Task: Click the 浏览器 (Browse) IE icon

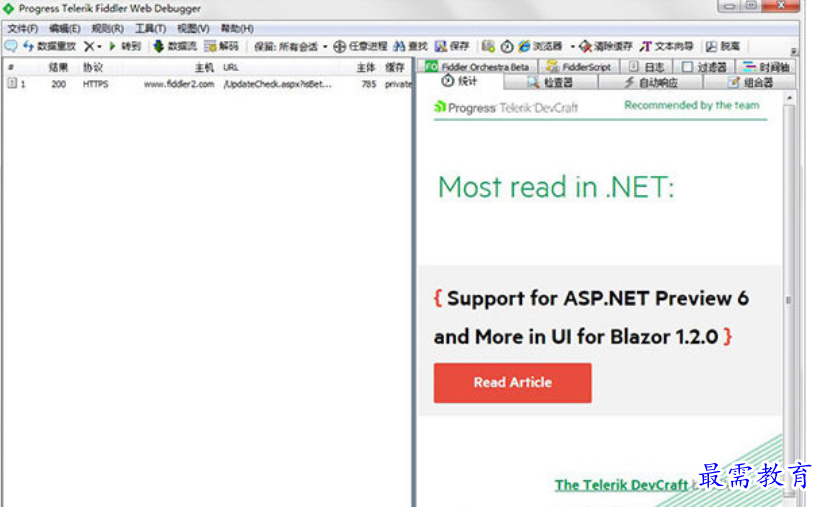Action: click(524, 46)
